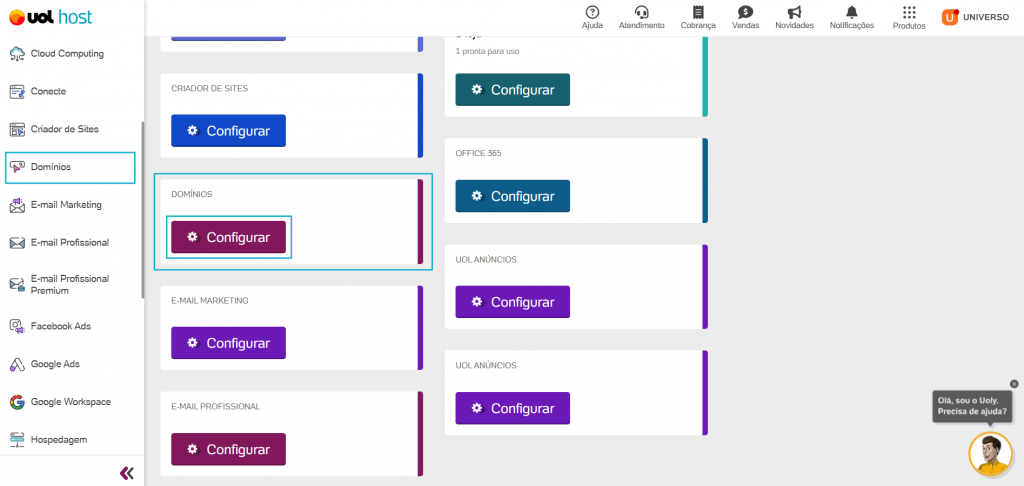
Task: Select E-mail Profissional Premium in sidebar
Action: pyautogui.click(x=70, y=285)
